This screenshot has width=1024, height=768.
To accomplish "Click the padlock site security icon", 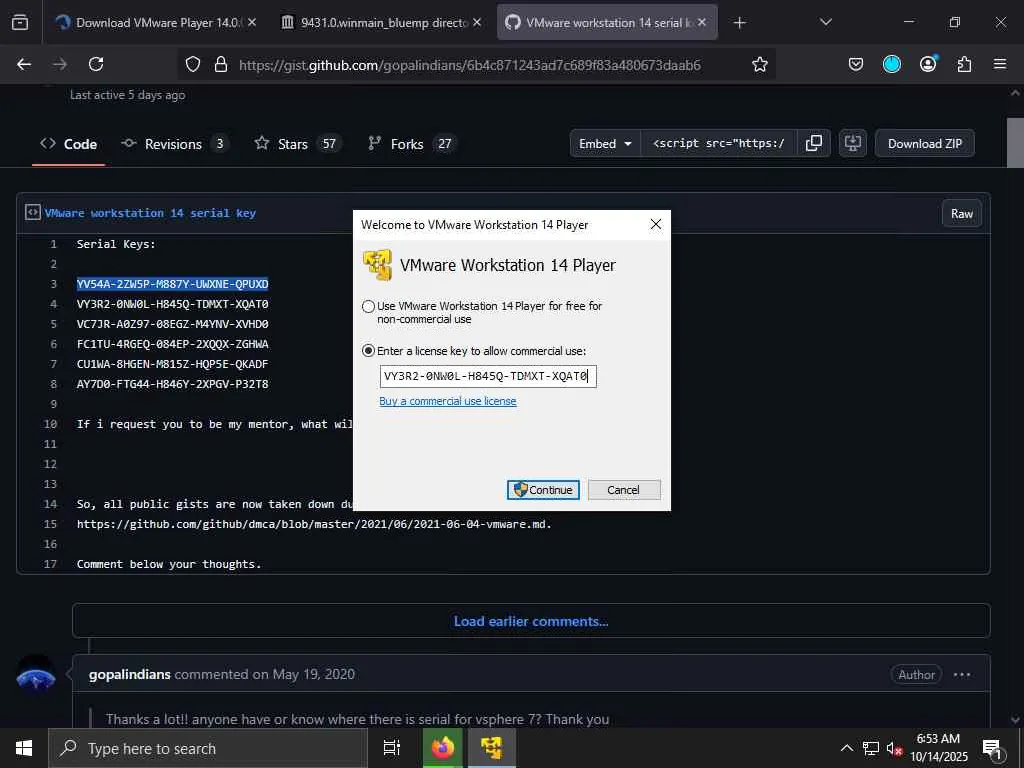I will (221, 64).
